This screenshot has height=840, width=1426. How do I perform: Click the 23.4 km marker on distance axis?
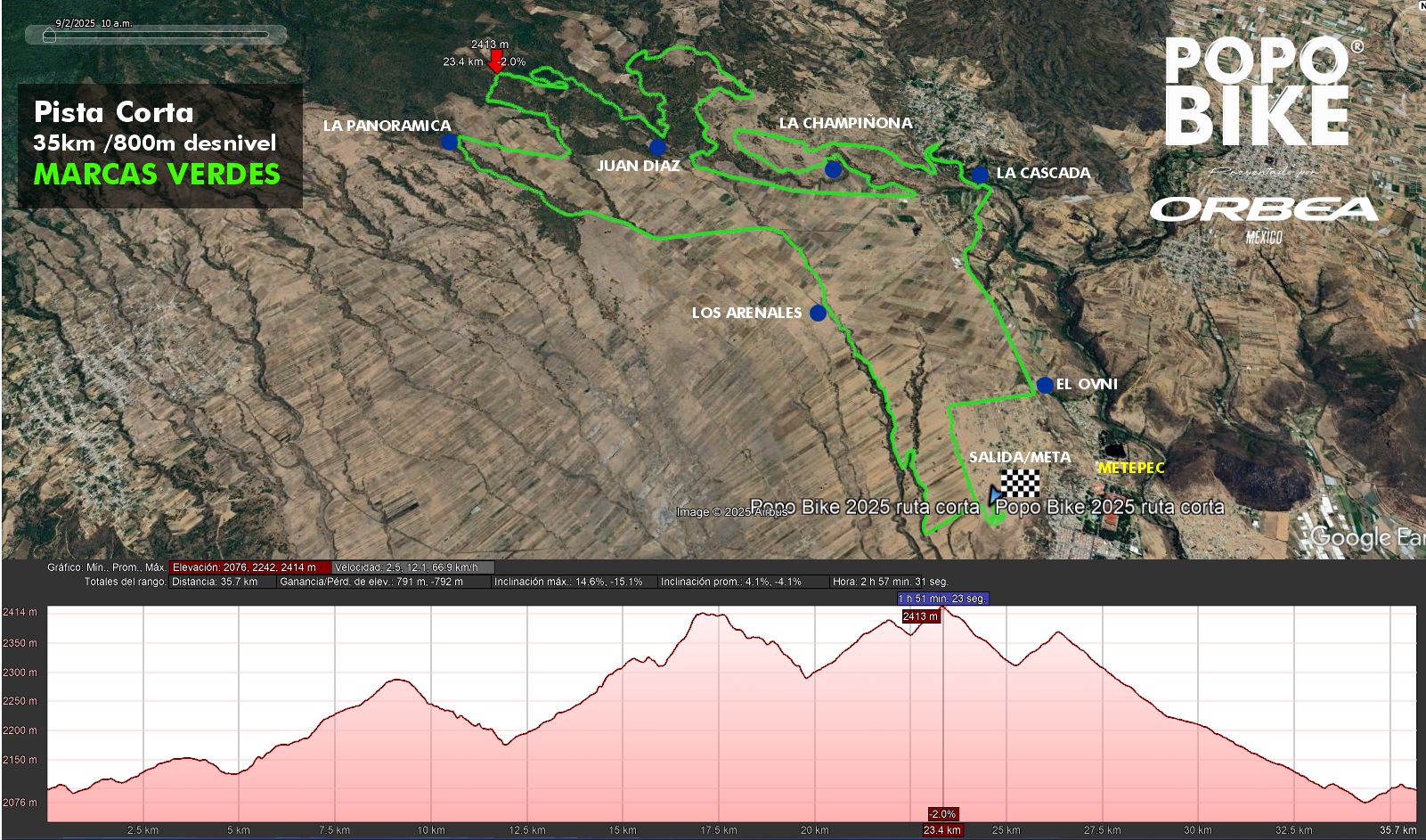click(x=942, y=830)
